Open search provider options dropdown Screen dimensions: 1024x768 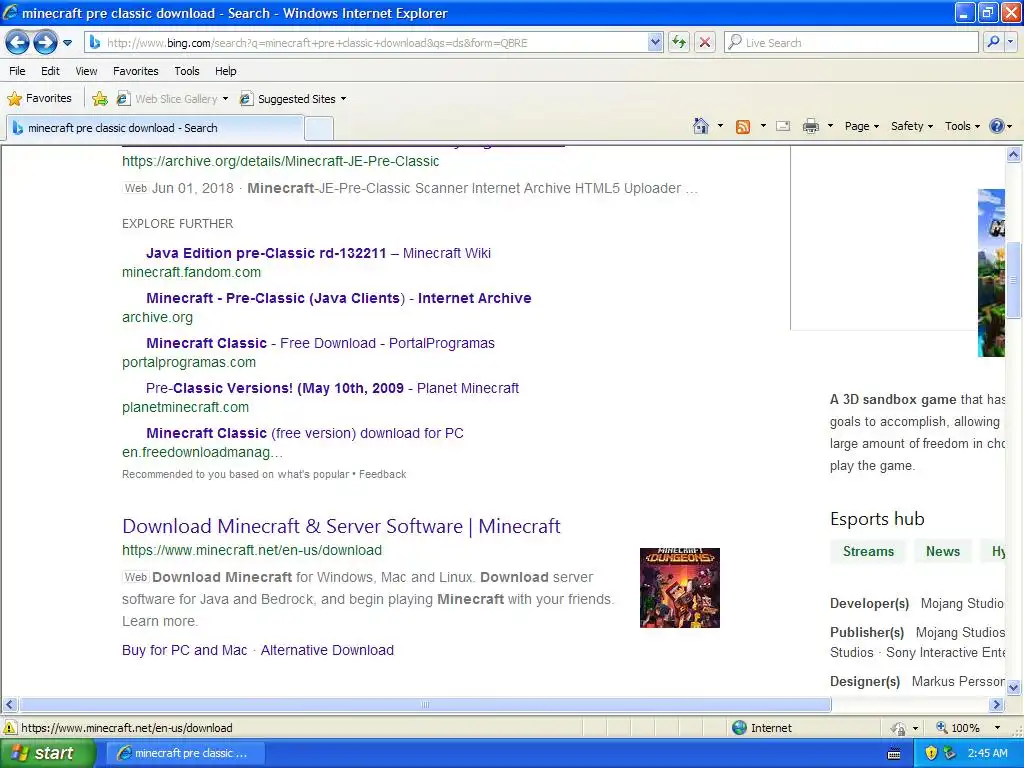[x=1010, y=42]
